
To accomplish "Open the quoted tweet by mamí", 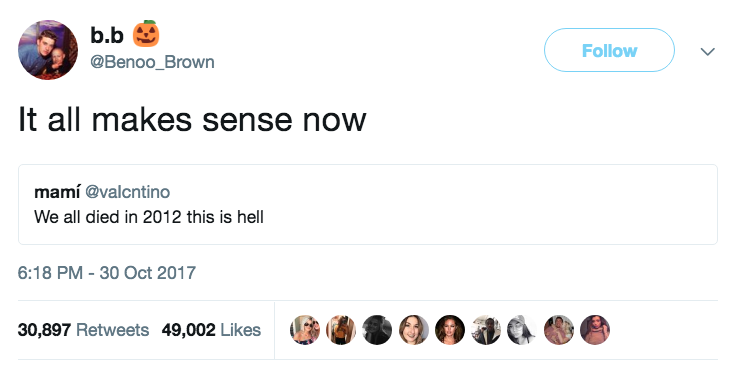I will 367,204.
